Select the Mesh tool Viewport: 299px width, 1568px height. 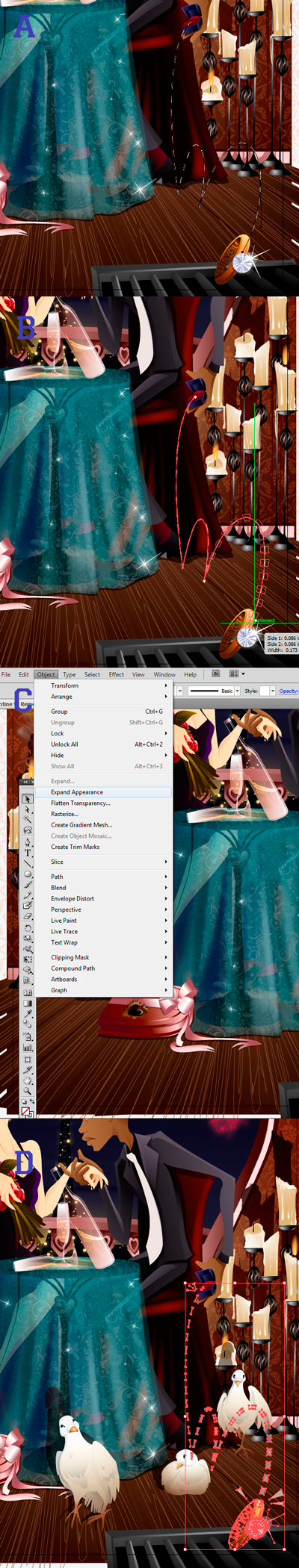(x=28, y=992)
